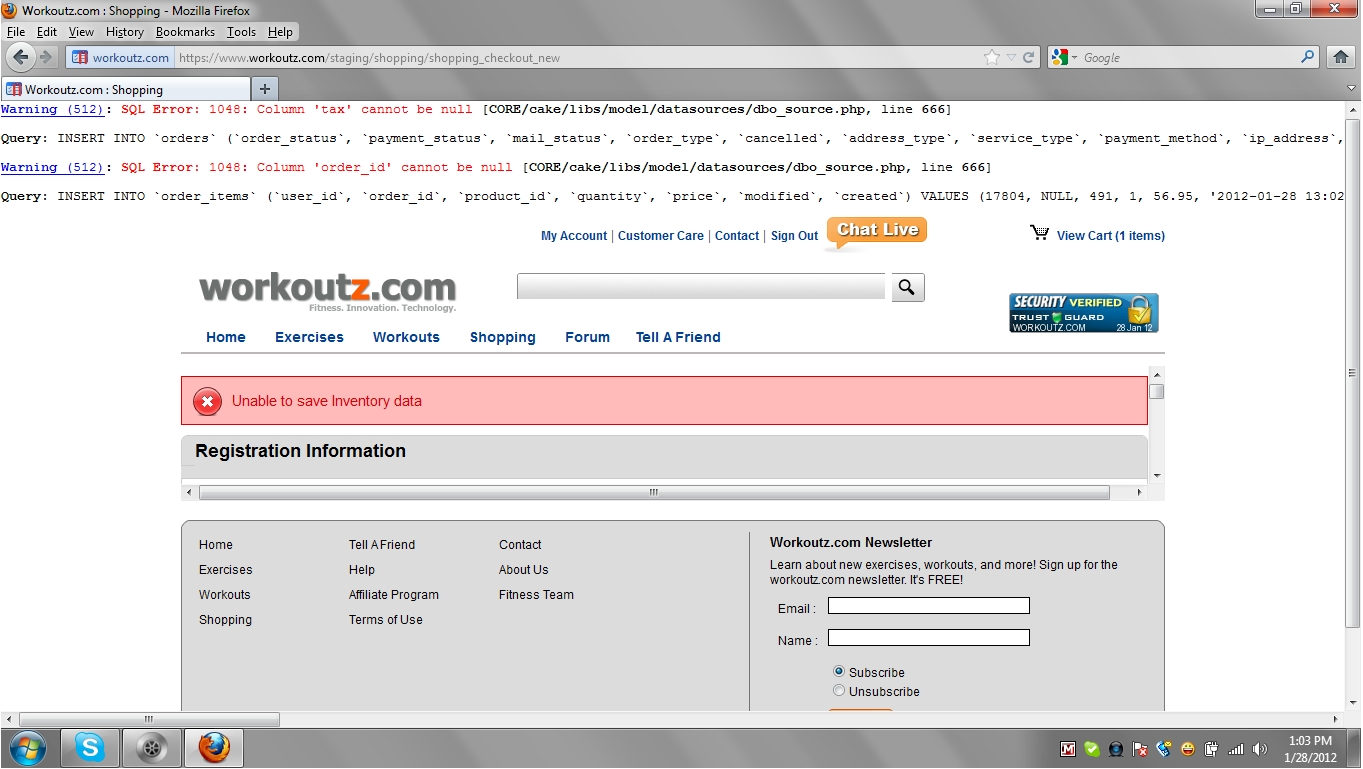Click the Sign Out link
Image resolution: width=1363 pixels, height=769 pixels.
click(x=794, y=236)
